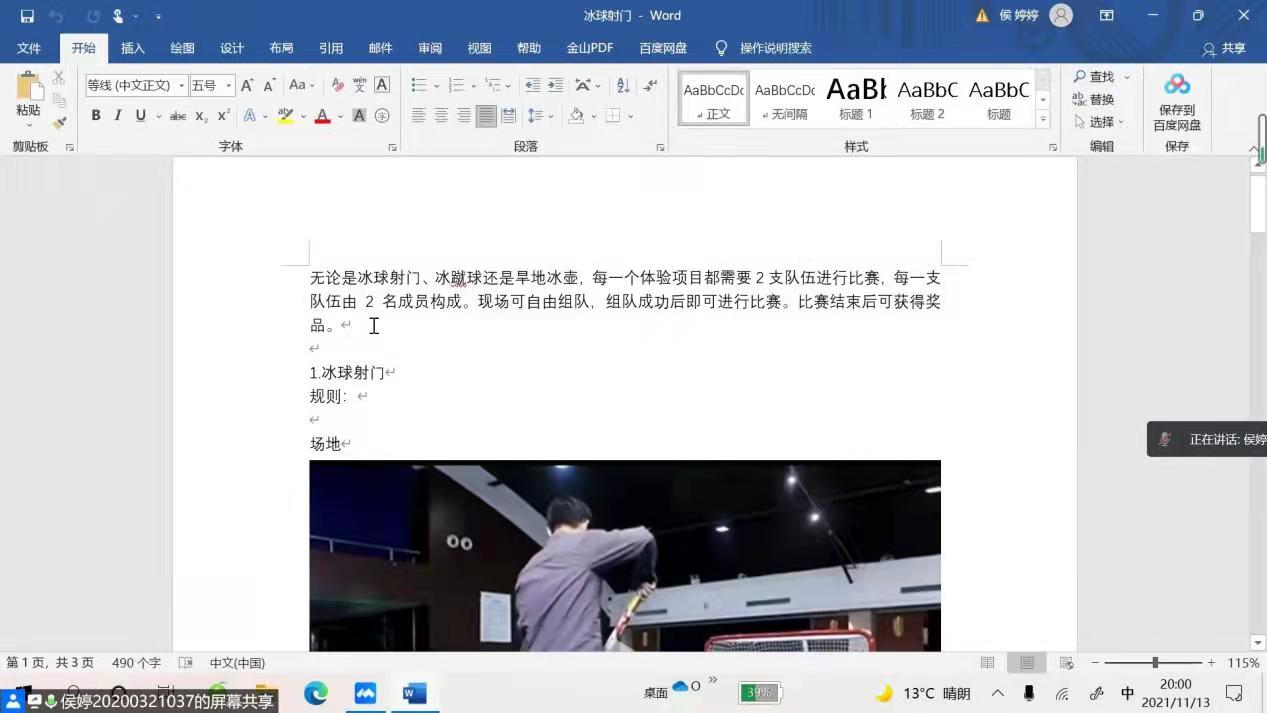The height and width of the screenshot is (713, 1267).
Task: Apply text highlight color
Action: pyautogui.click(x=286, y=117)
